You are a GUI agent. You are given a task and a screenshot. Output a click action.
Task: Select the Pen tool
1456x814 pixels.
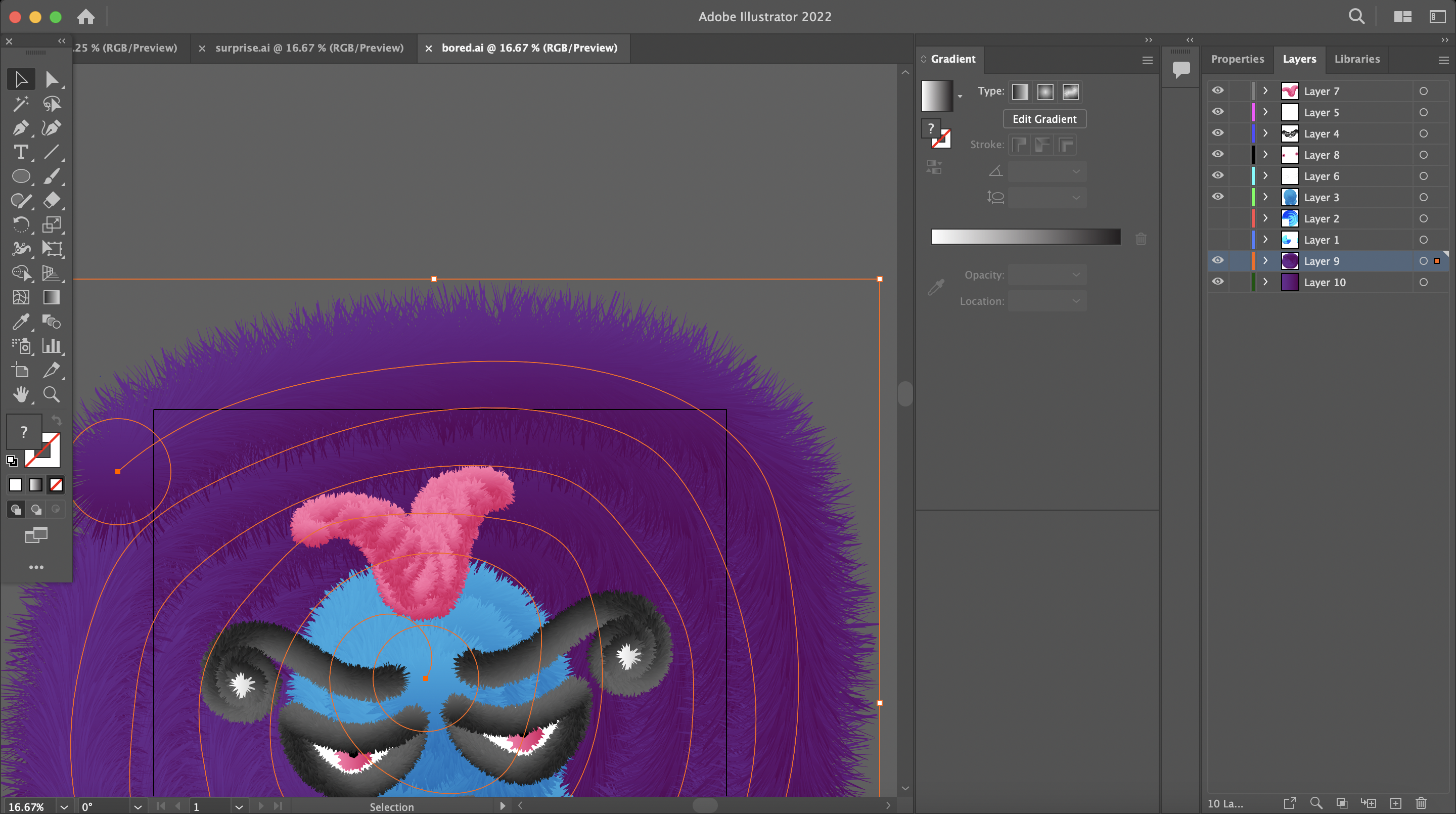tap(21, 128)
